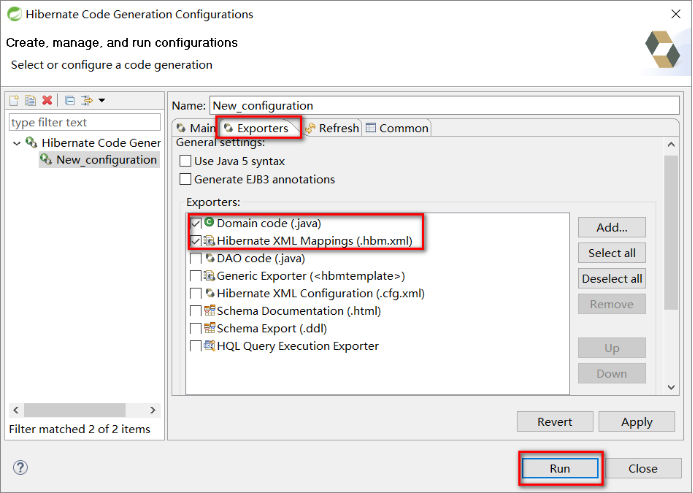Enable Generate EJB3 annotations checkbox
The image size is (693, 493).
[185, 179]
